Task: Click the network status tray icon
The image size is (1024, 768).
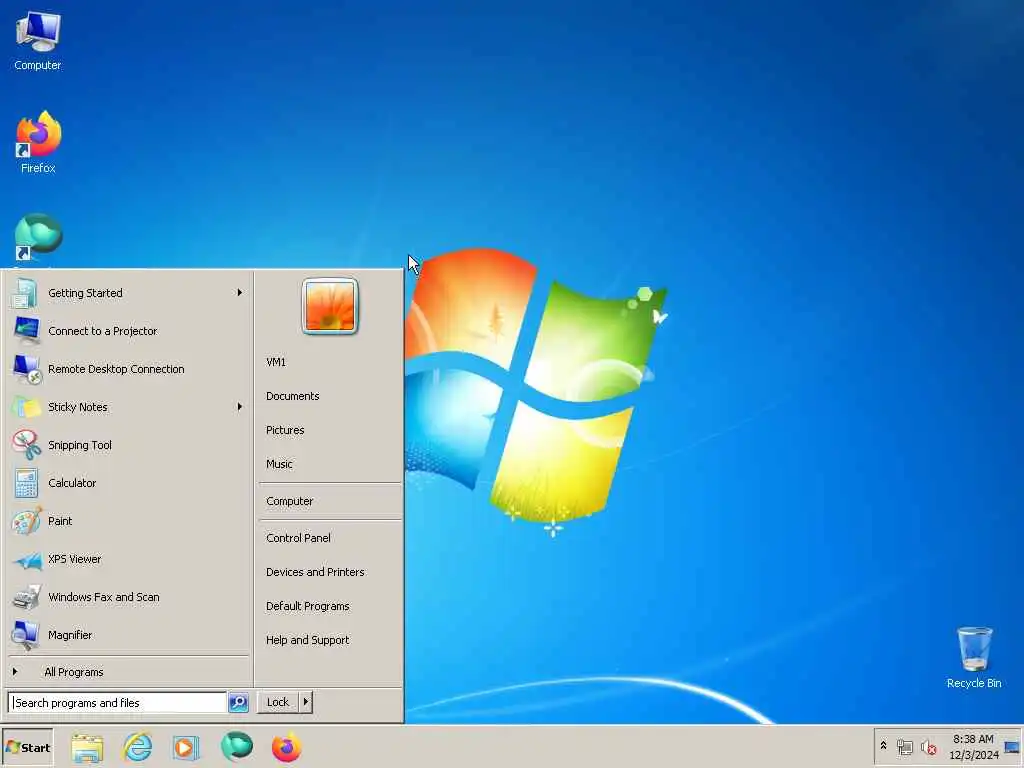Action: [x=904, y=746]
